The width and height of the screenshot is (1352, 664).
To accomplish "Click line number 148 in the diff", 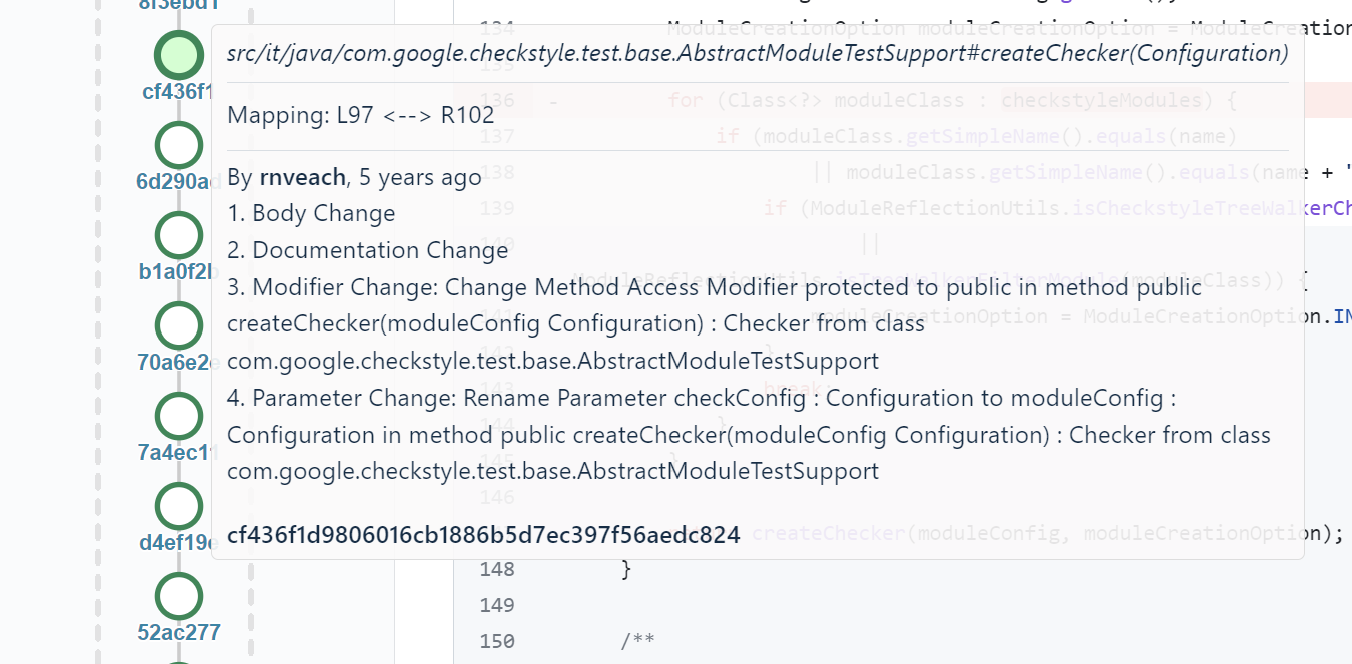I will [x=497, y=569].
